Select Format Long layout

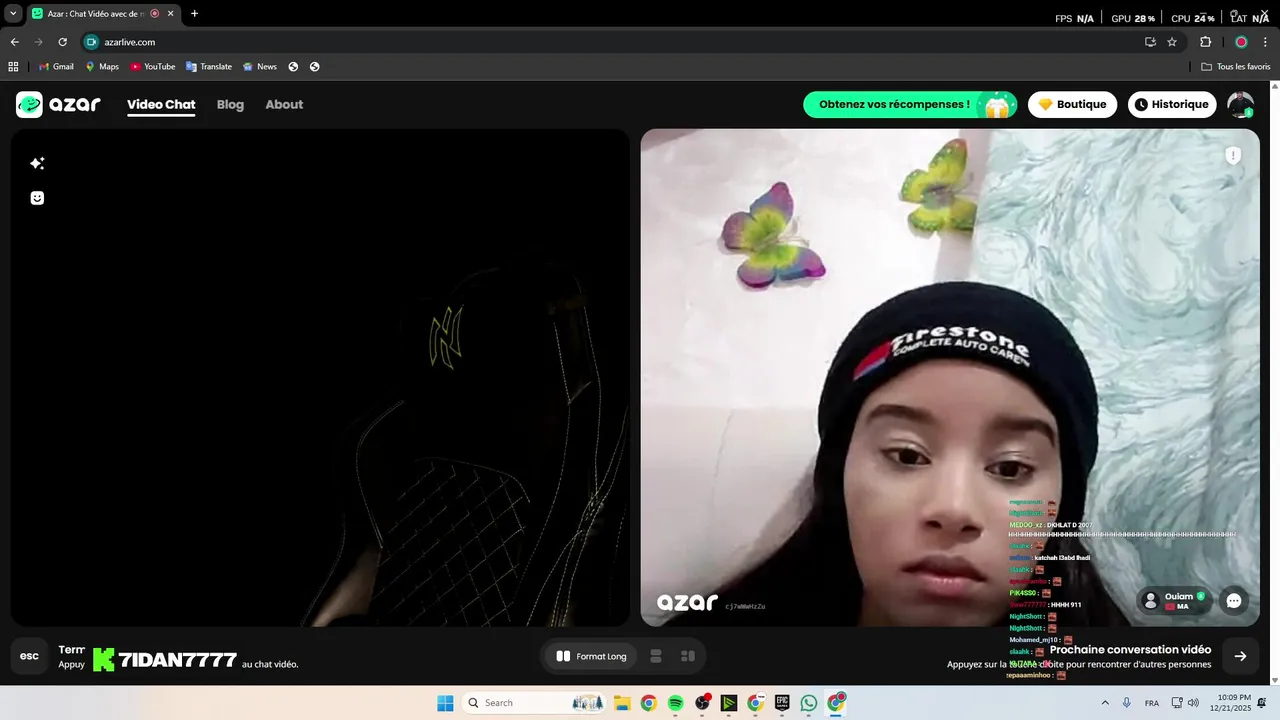click(592, 656)
